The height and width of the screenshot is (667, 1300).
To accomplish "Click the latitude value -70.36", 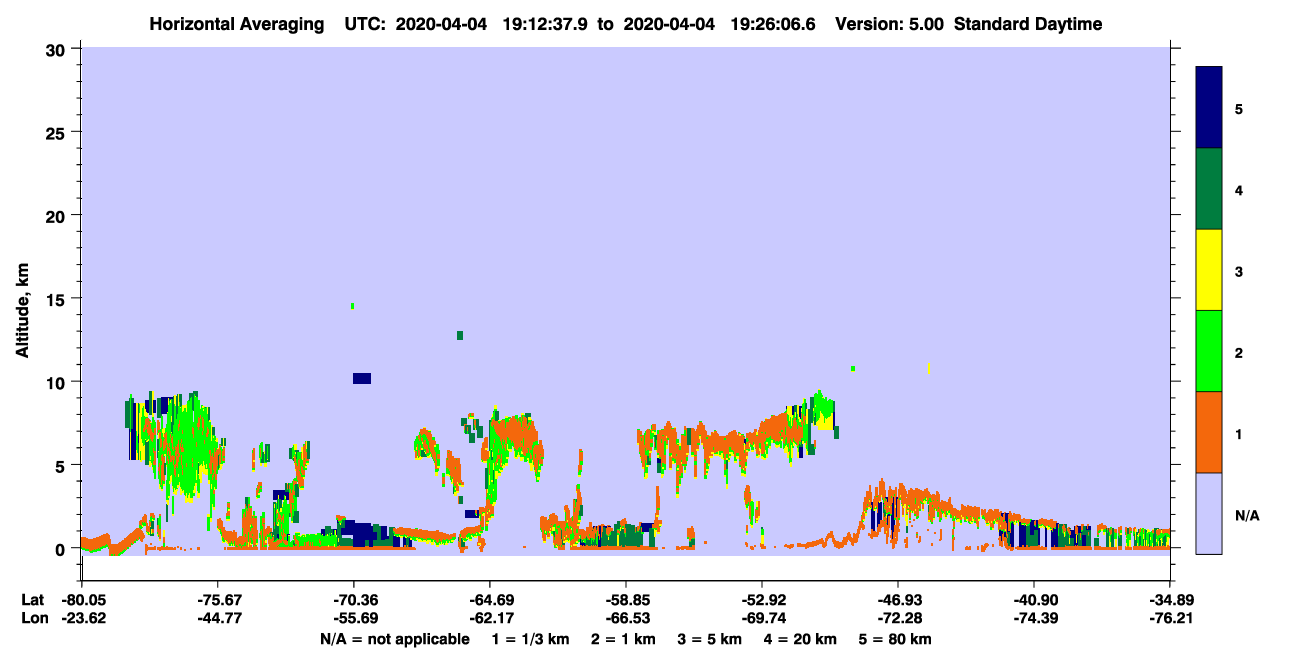I will pyautogui.click(x=354, y=600).
